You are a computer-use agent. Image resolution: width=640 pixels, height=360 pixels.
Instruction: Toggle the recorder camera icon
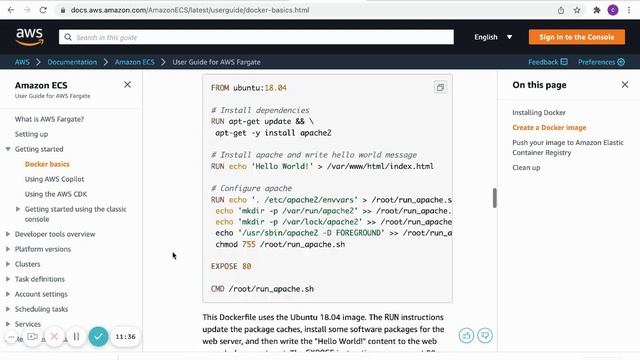pyautogui.click(x=32, y=336)
